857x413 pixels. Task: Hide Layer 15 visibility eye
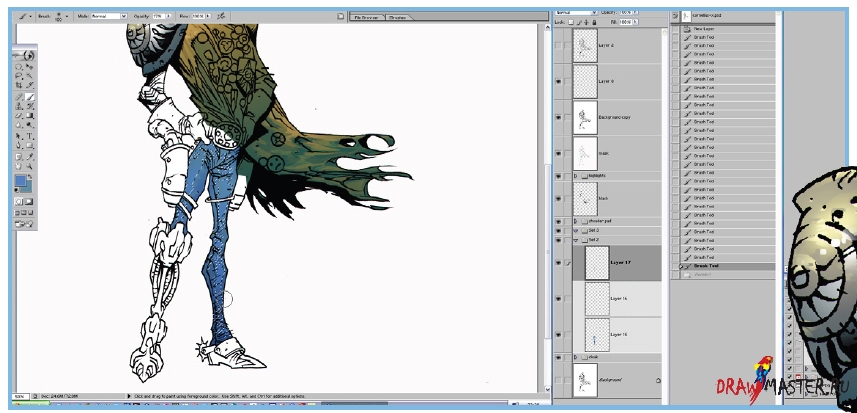(558, 334)
